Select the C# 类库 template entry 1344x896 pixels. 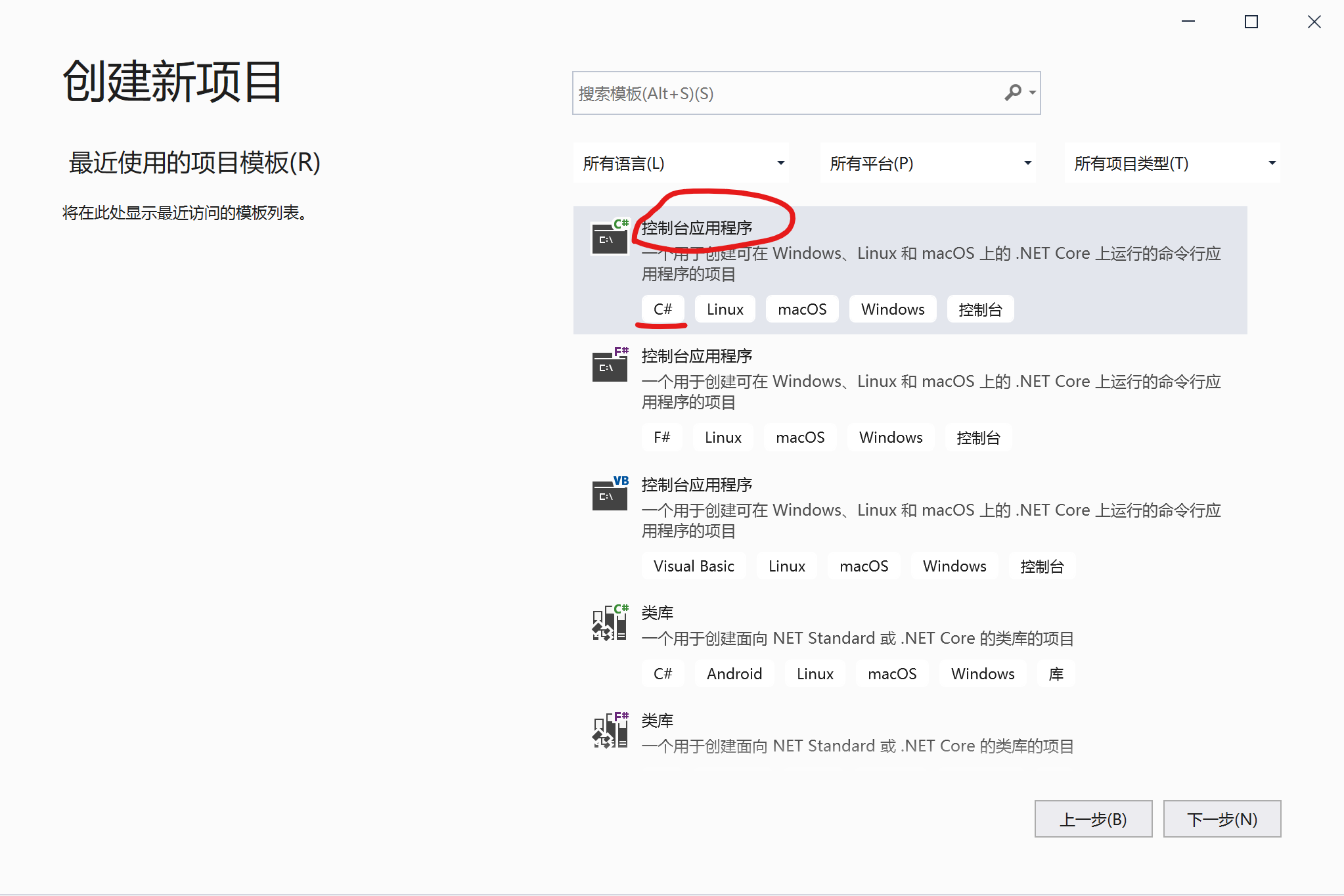658,614
